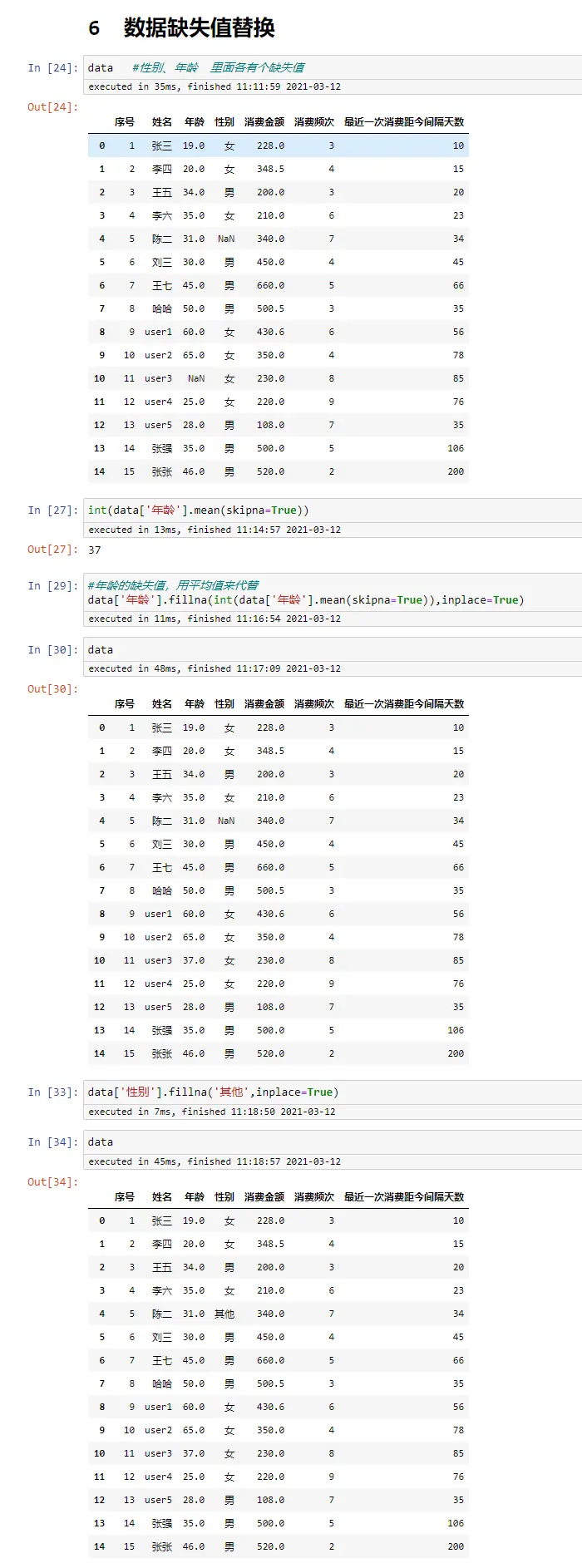Click '性别' column header in Out[34] table
This screenshot has width=582, height=1568.
224,1197
